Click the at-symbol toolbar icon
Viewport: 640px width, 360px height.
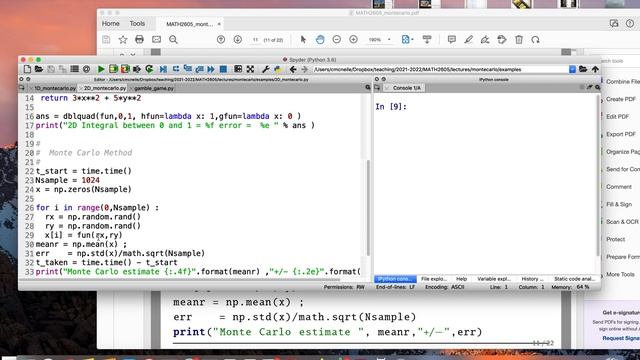pos(86,69)
